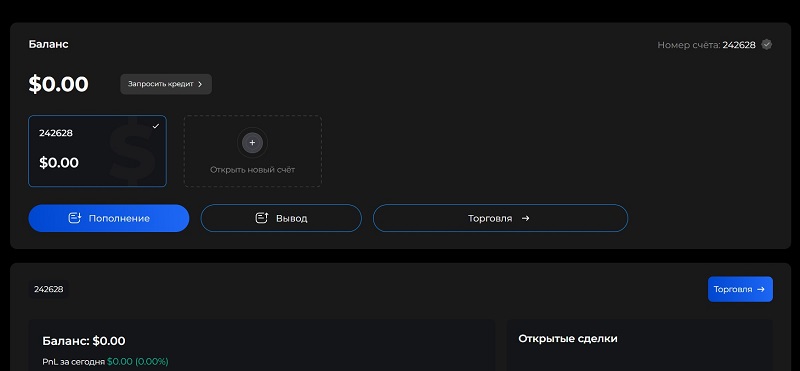Click the Баланс heading at the top
800x371 pixels.
48,44
